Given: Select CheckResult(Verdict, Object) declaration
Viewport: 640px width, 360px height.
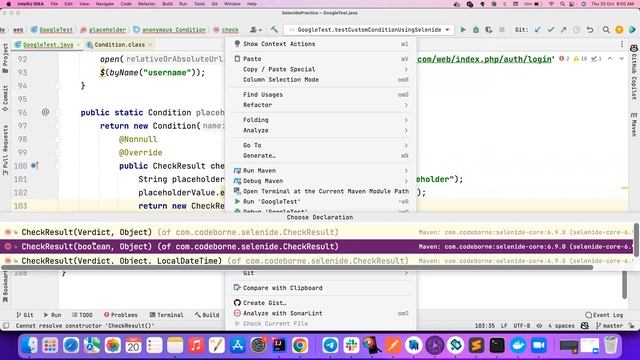Looking at the screenshot, I should tap(317, 232).
